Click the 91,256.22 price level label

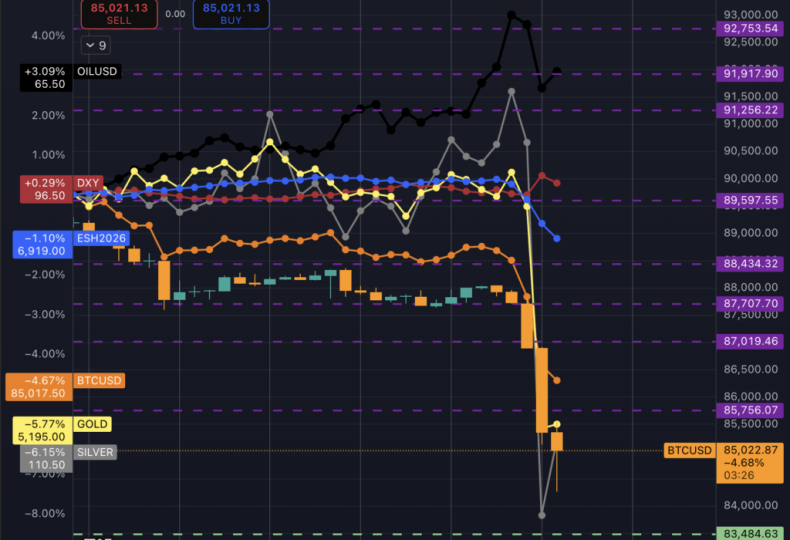(x=751, y=110)
